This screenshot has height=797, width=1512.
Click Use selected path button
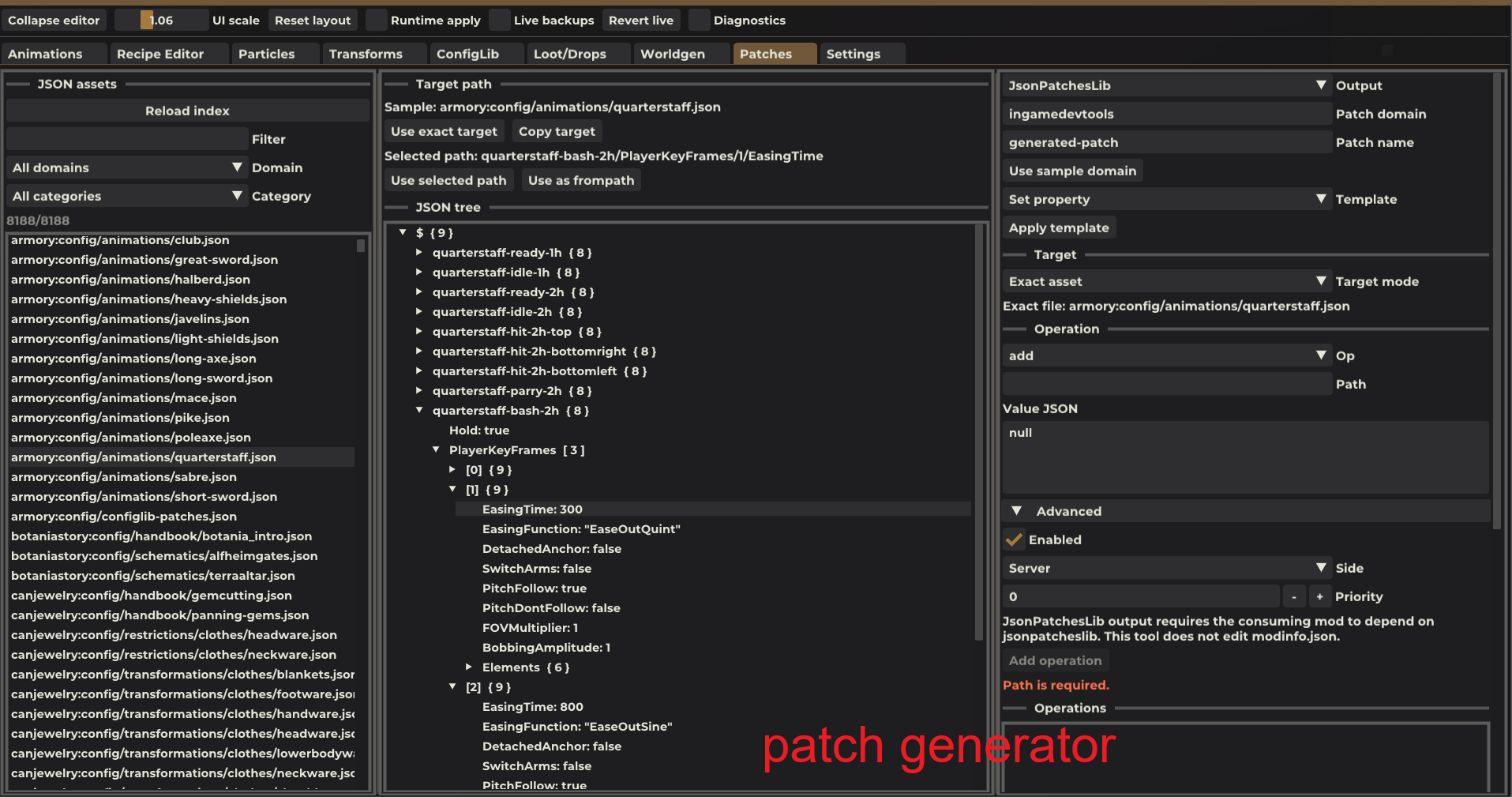[x=448, y=180]
